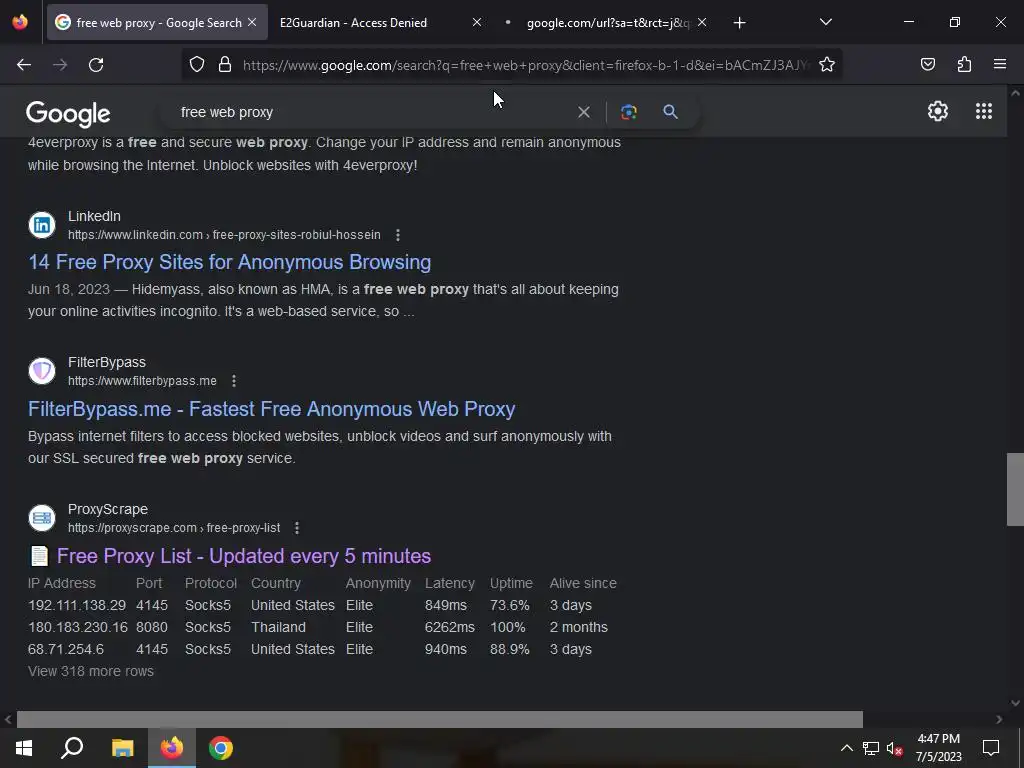Open Windows taskbar search
The width and height of the screenshot is (1024, 768).
point(72,748)
